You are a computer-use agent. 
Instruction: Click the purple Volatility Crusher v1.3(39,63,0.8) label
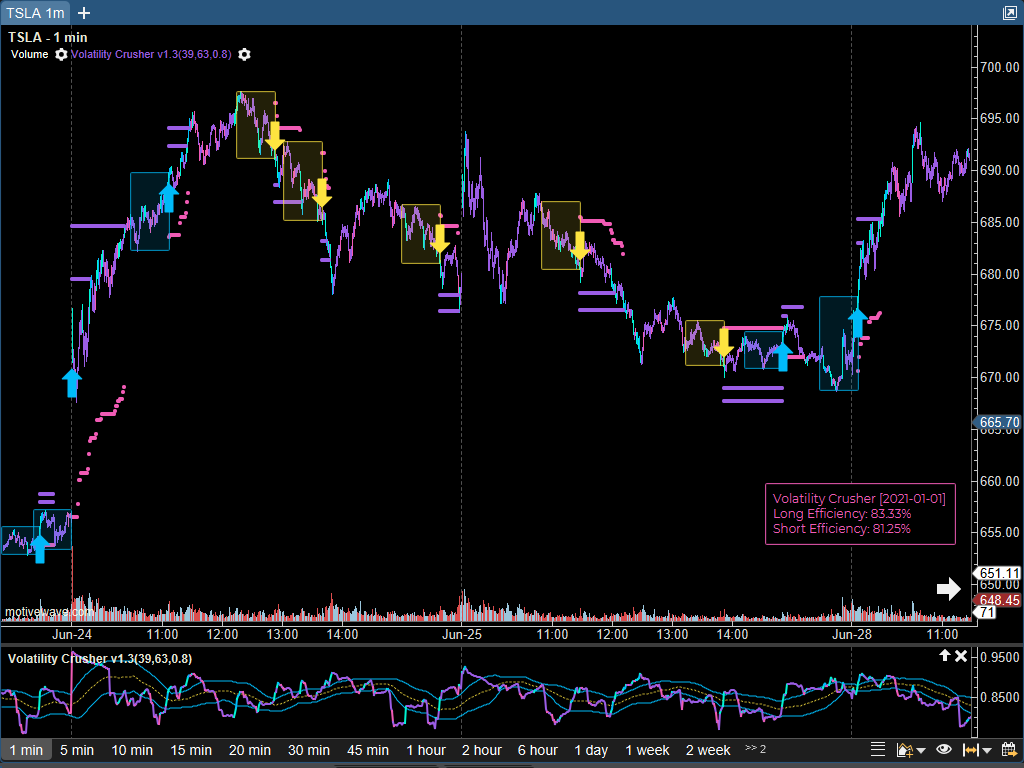tap(151, 54)
